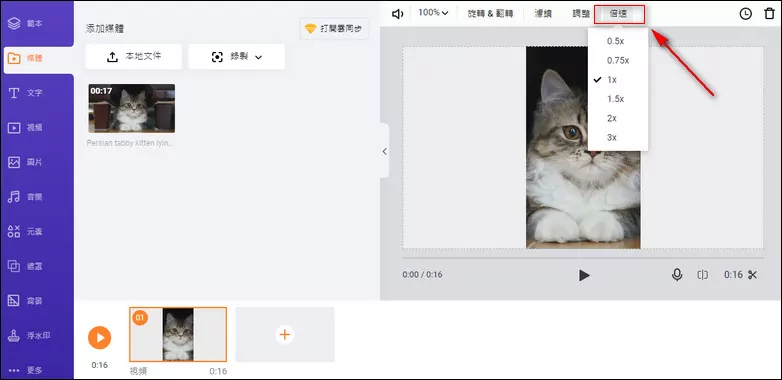Delete clip with trash can icon

[770, 14]
